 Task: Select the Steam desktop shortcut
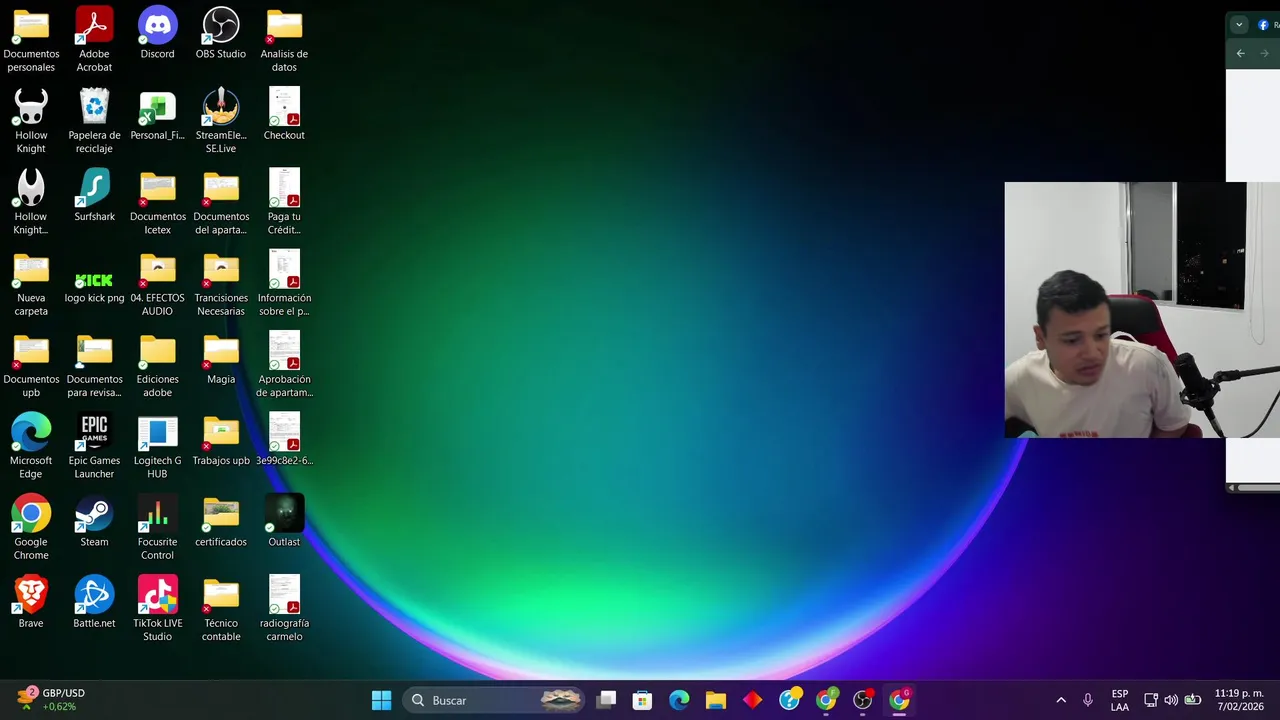(94, 520)
